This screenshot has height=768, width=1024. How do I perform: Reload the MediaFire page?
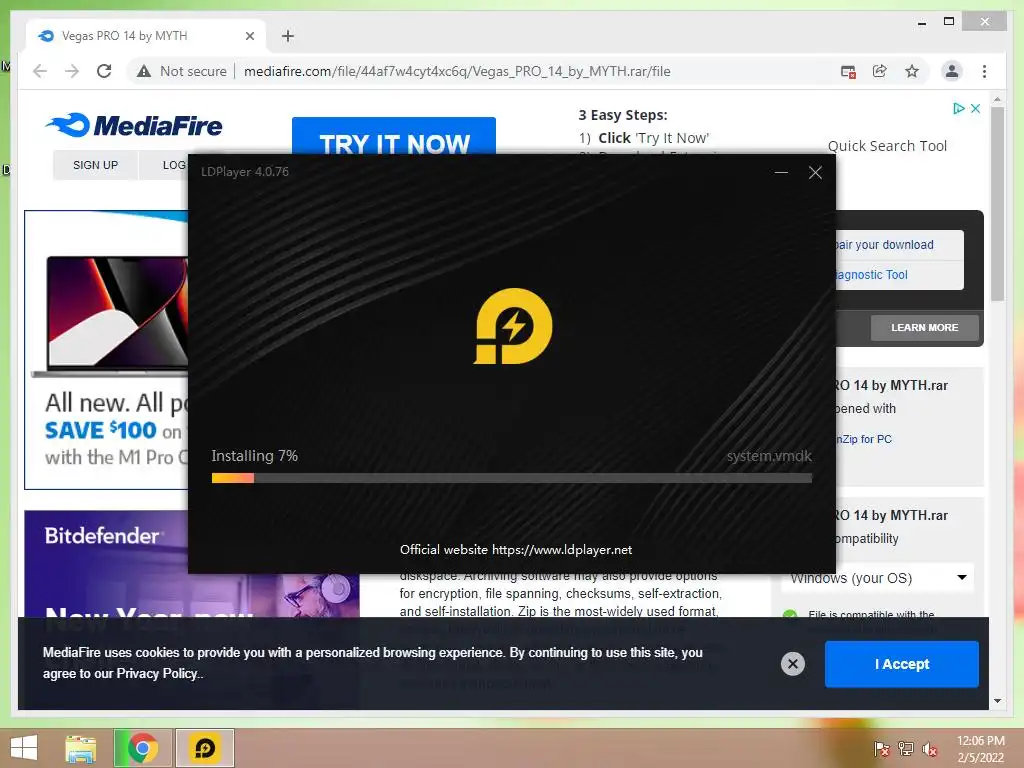point(104,71)
